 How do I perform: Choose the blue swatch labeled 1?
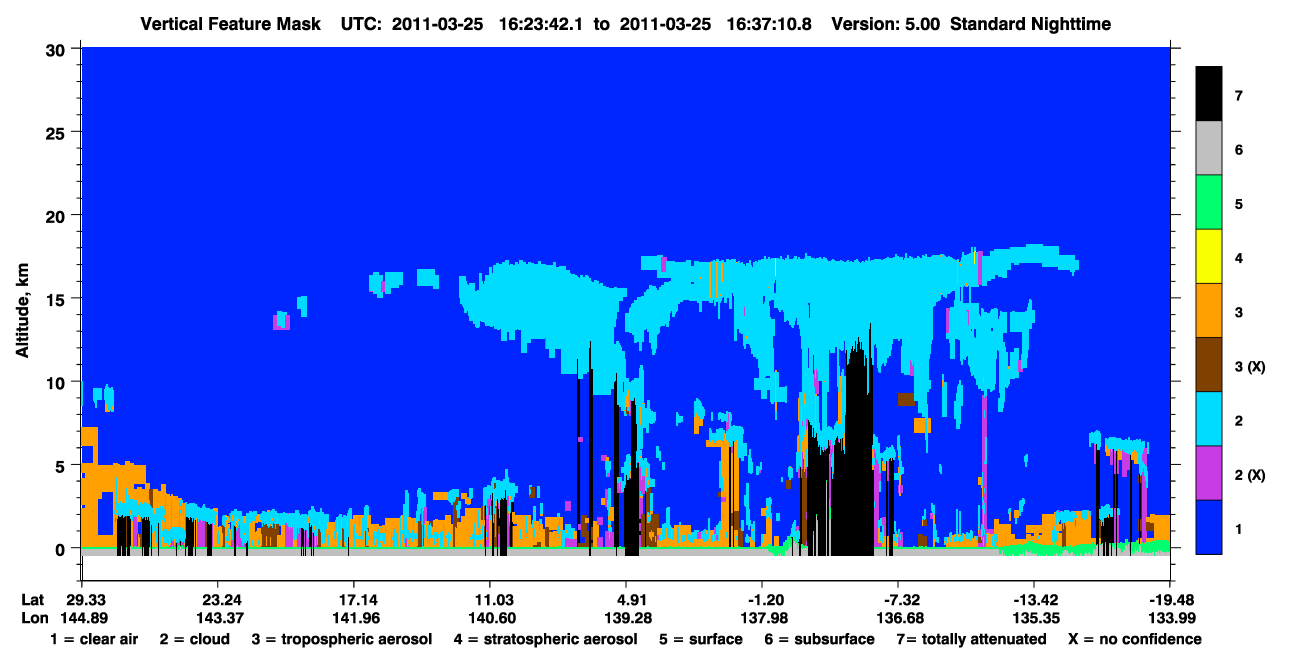click(x=1209, y=527)
